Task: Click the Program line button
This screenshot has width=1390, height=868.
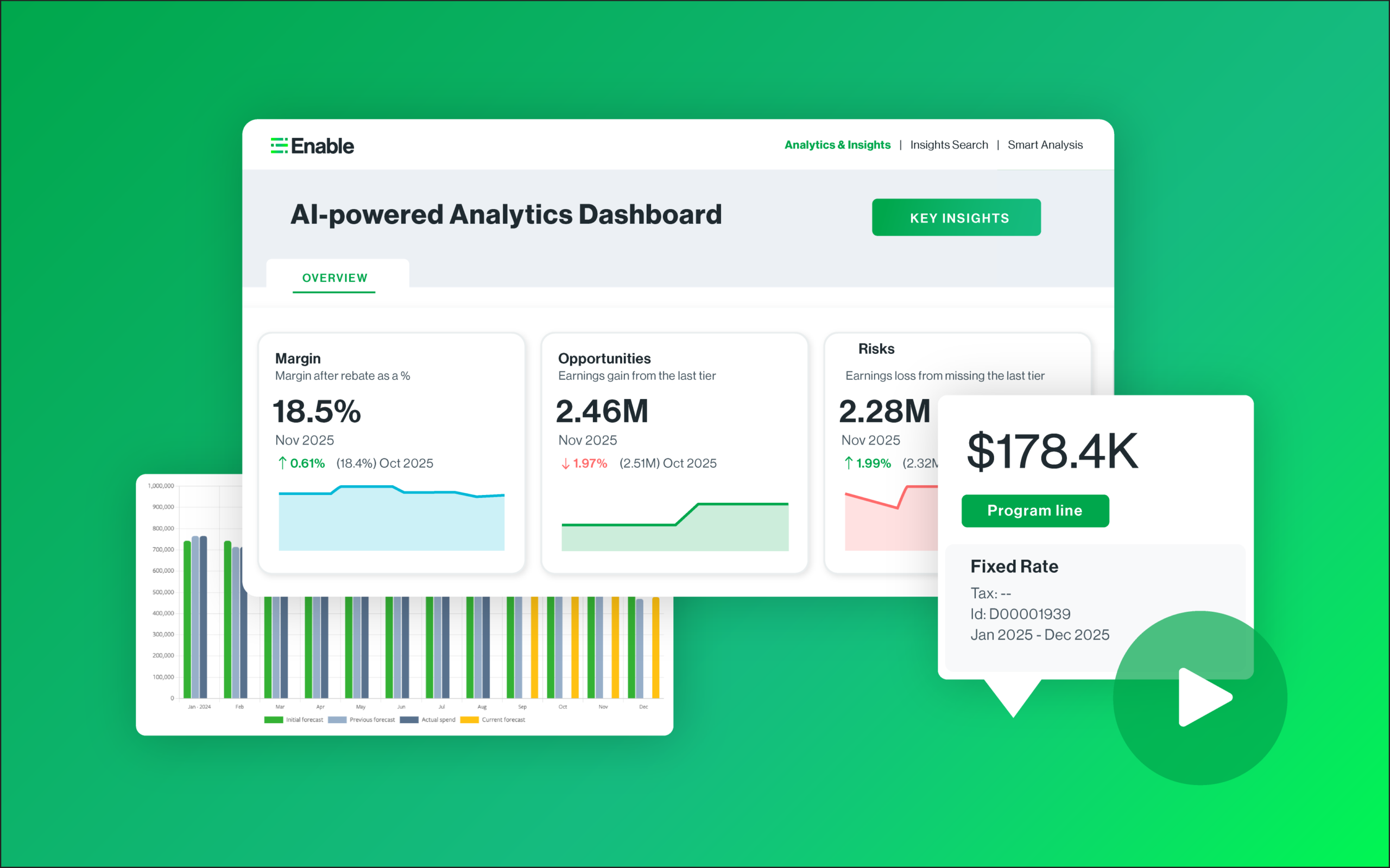Action: tap(1035, 510)
